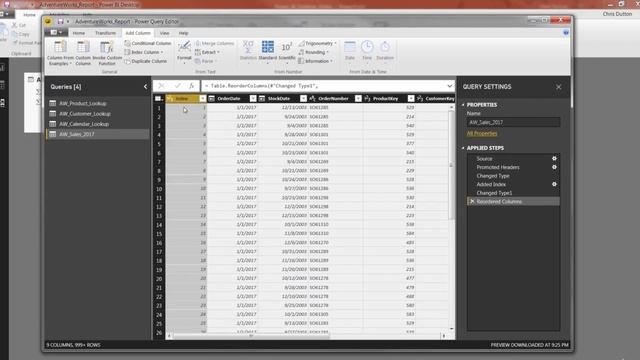Viewport: 640px width, 360px height.
Task: Open the File menu button in Power Query
Action: (56, 33)
